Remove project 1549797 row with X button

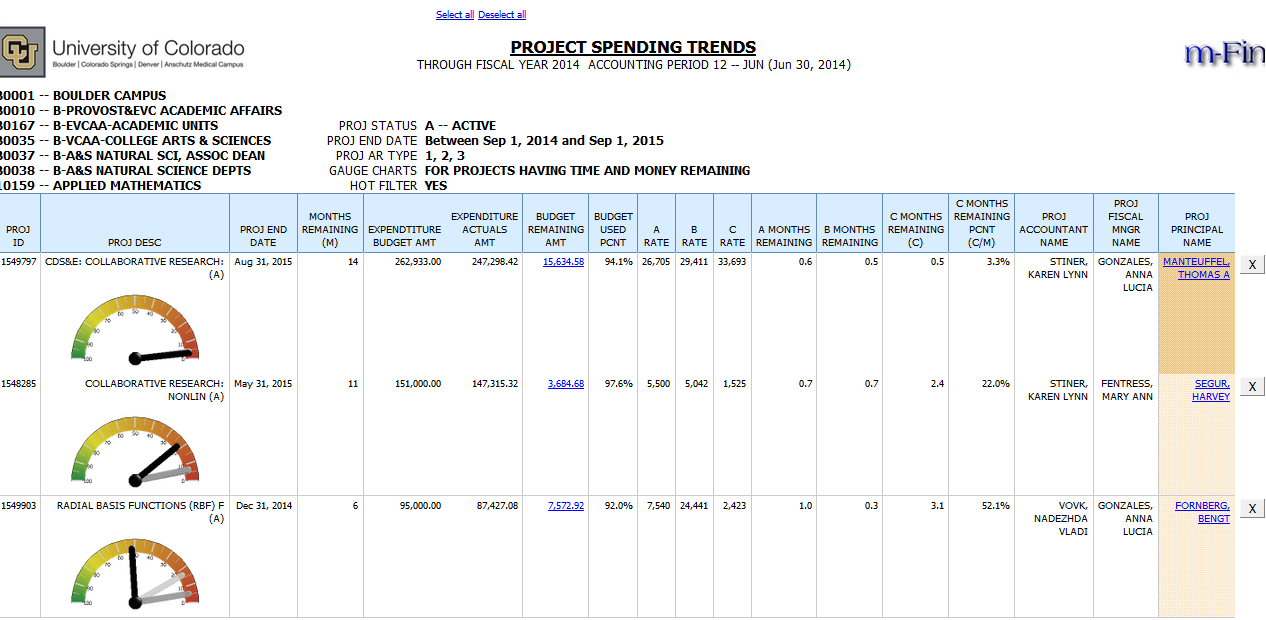1251,264
